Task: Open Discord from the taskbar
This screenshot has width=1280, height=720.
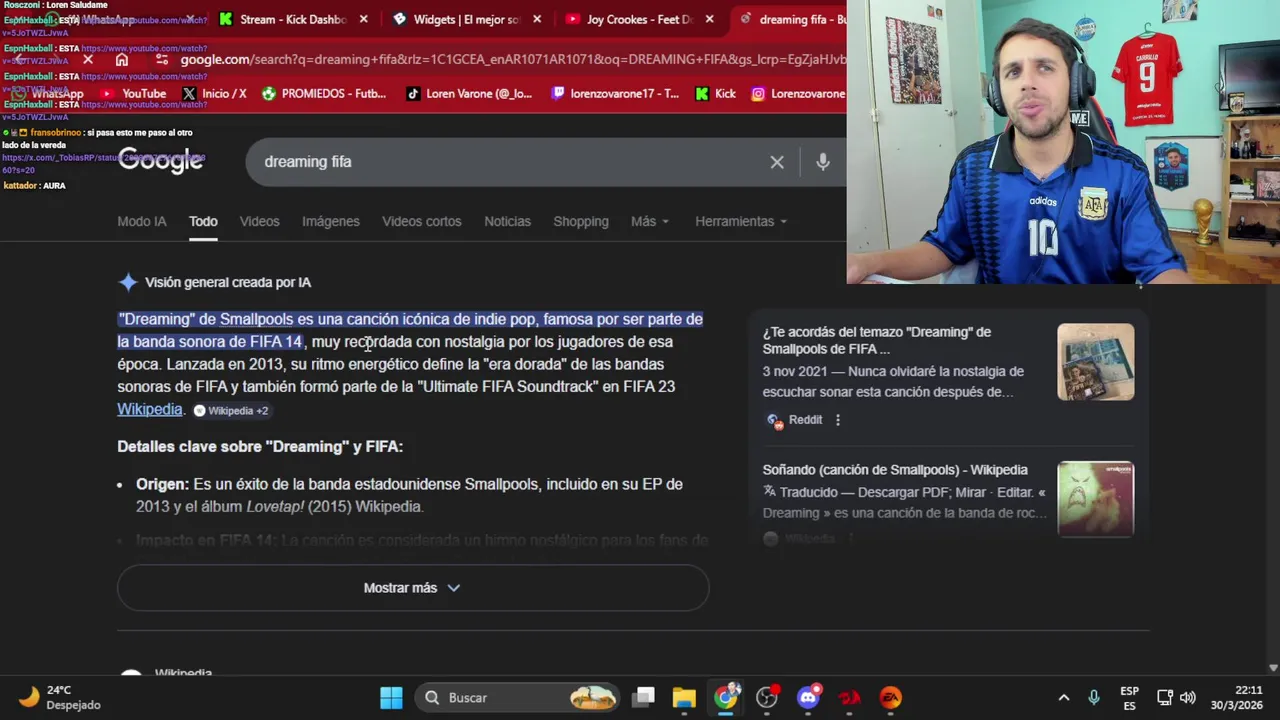Action: point(808,697)
